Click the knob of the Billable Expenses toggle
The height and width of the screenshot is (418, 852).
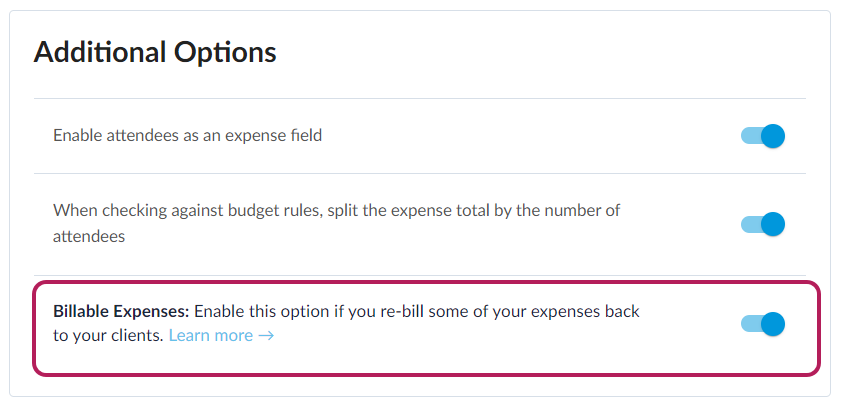click(x=772, y=324)
